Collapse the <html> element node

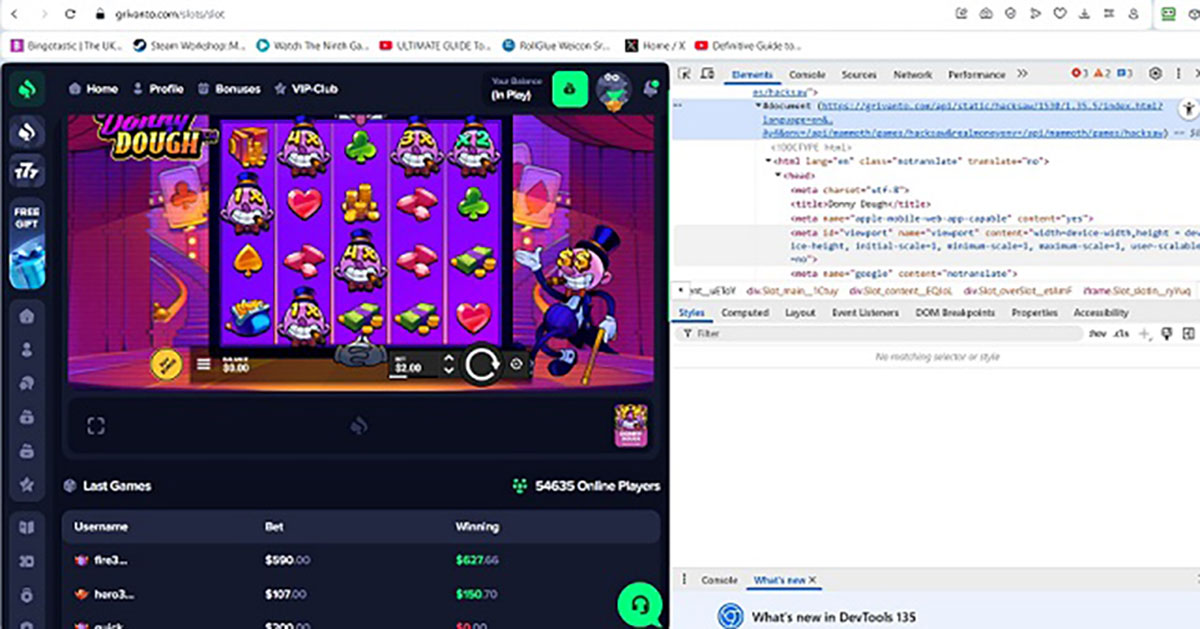(770, 161)
